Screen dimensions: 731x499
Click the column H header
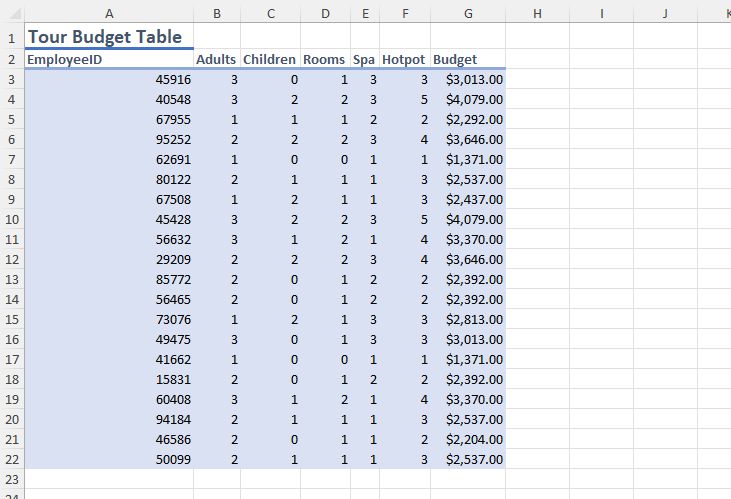tap(537, 13)
